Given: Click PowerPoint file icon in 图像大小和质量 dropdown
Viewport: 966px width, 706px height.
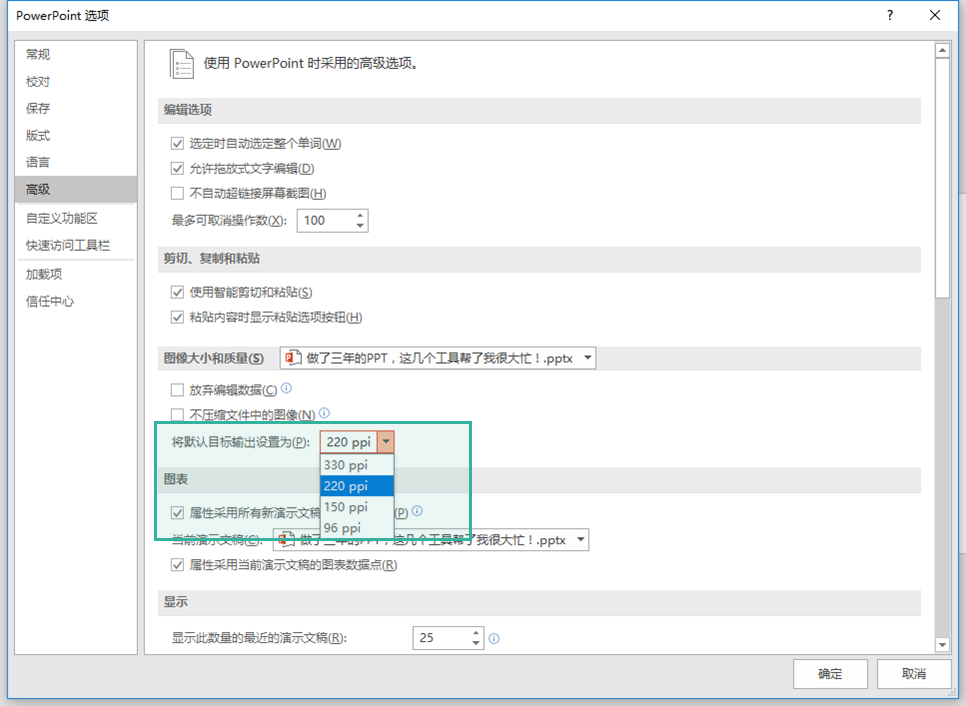Looking at the screenshot, I should tap(293, 358).
